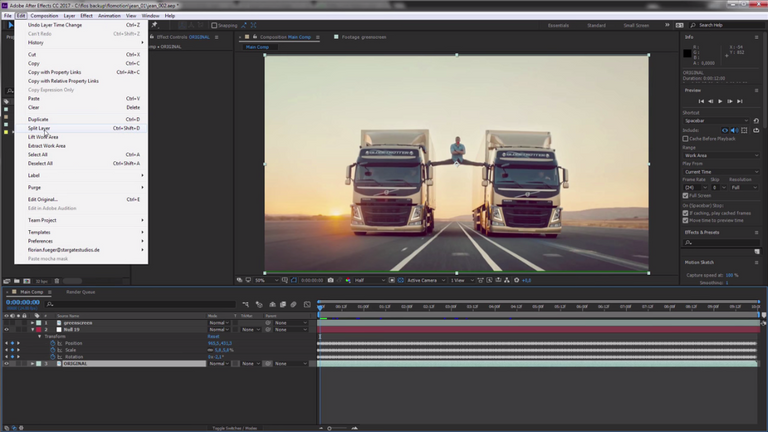Open the Effects & Presets panel menu

coord(756,233)
